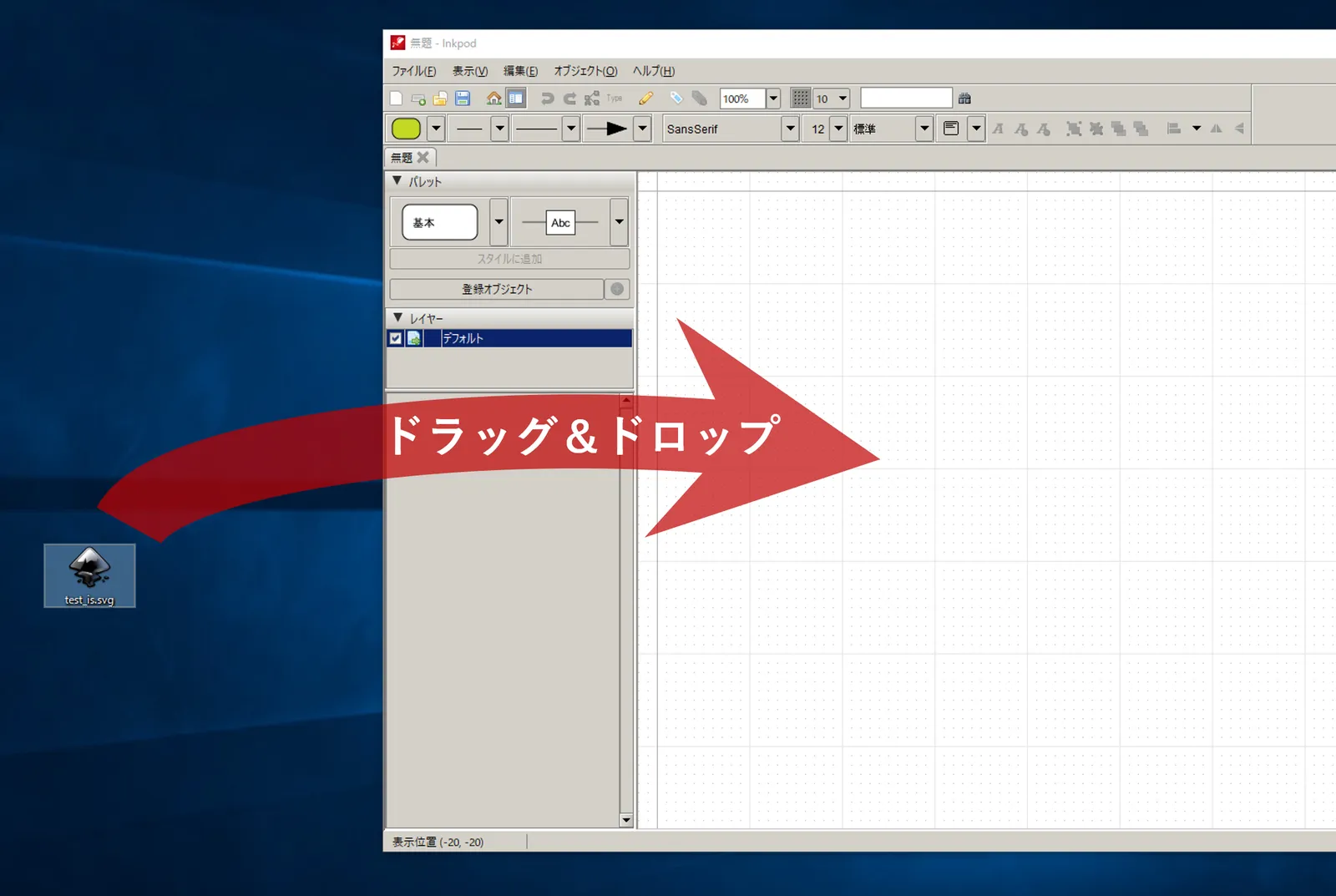Select the デフォルト layer row
This screenshot has width=1336, height=896.
point(509,338)
